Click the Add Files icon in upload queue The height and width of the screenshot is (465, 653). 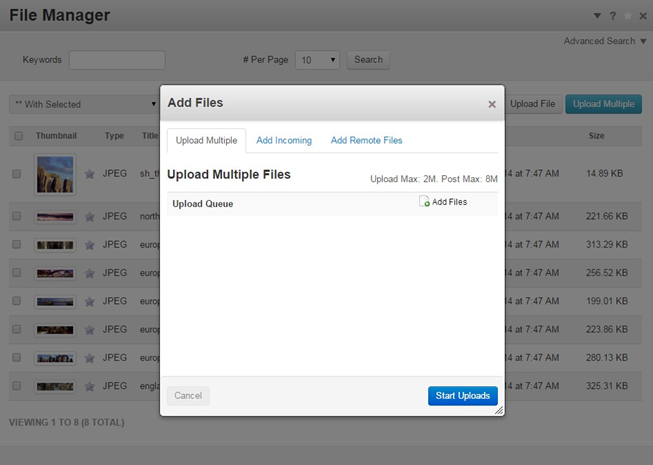click(425, 202)
